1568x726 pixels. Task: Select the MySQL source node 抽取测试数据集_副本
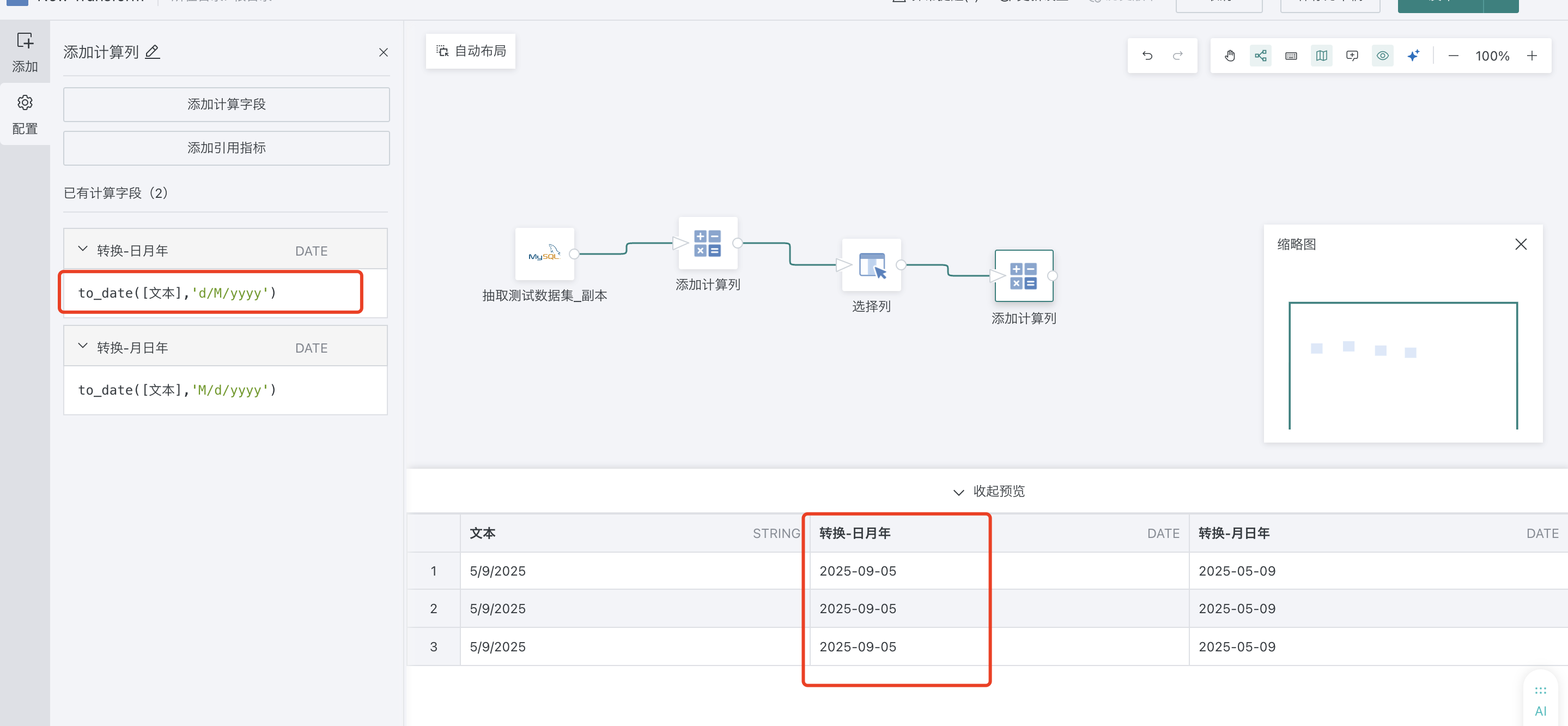point(545,254)
